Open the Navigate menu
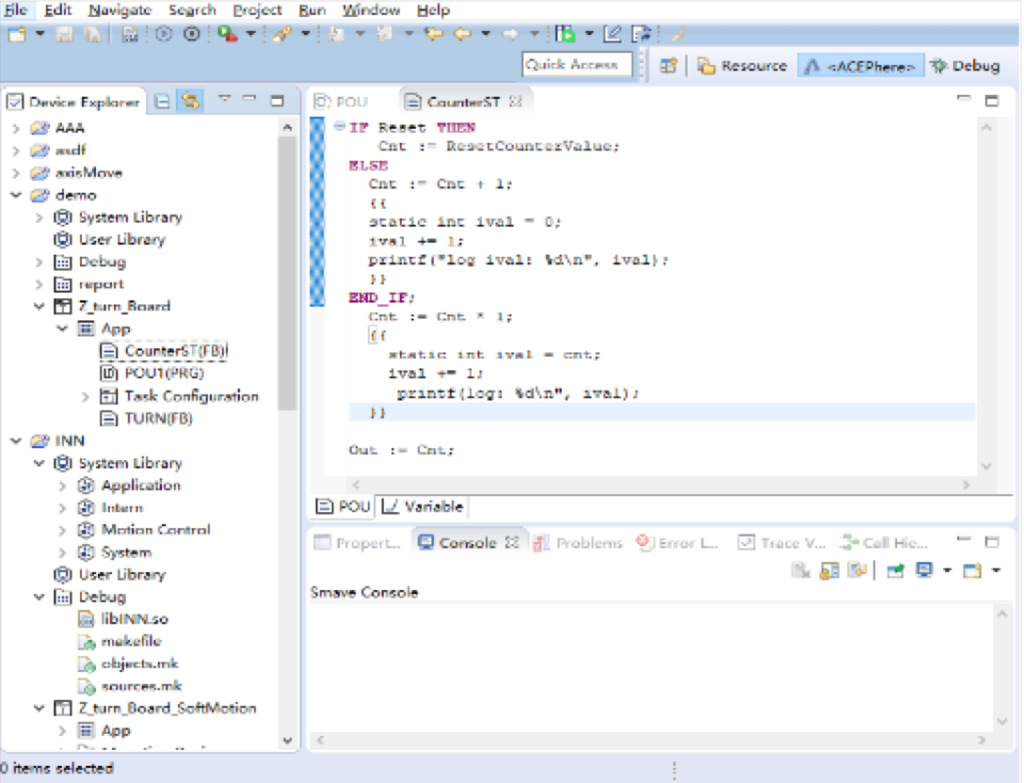The image size is (1024, 783). (119, 10)
